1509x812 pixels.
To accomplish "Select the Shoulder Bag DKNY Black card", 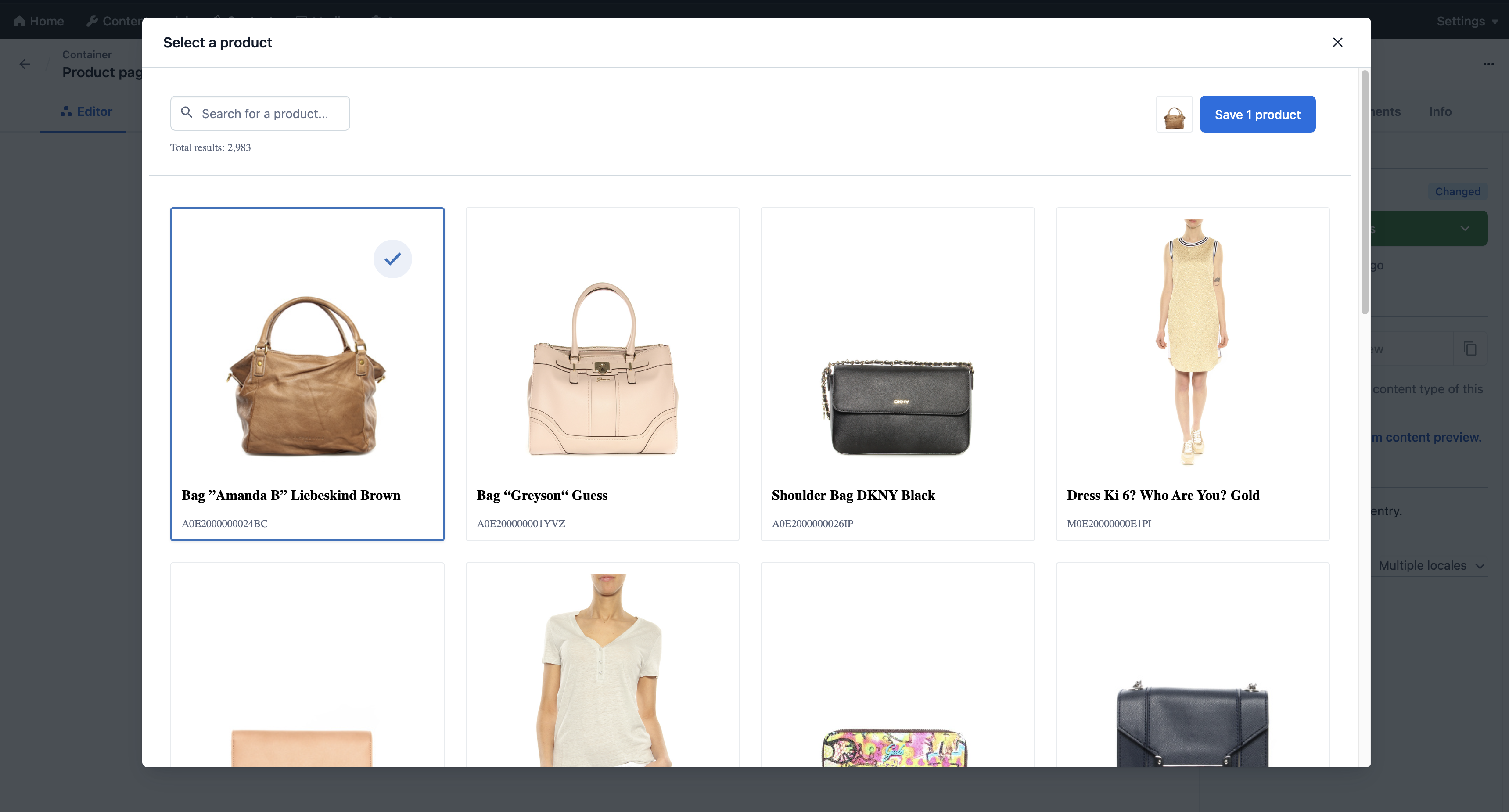I will tap(897, 374).
